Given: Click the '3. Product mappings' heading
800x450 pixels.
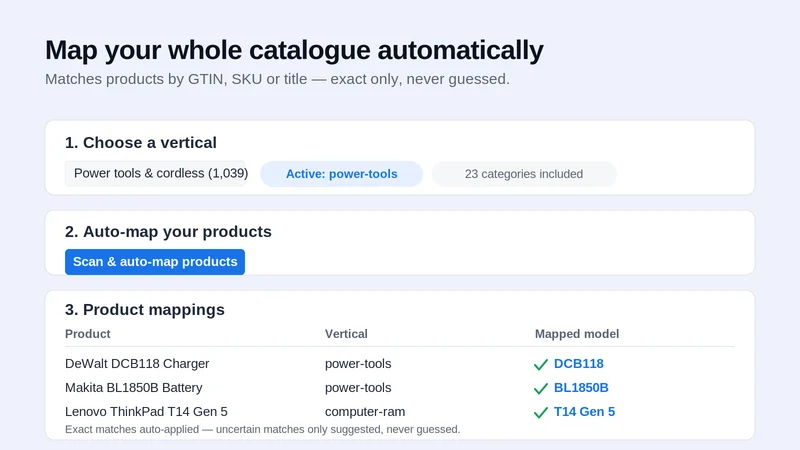Looking at the screenshot, I should (145, 310).
